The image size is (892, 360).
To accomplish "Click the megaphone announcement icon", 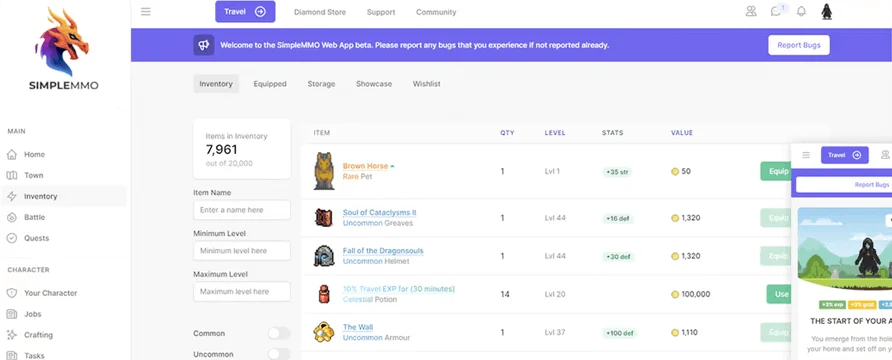I will pos(204,45).
